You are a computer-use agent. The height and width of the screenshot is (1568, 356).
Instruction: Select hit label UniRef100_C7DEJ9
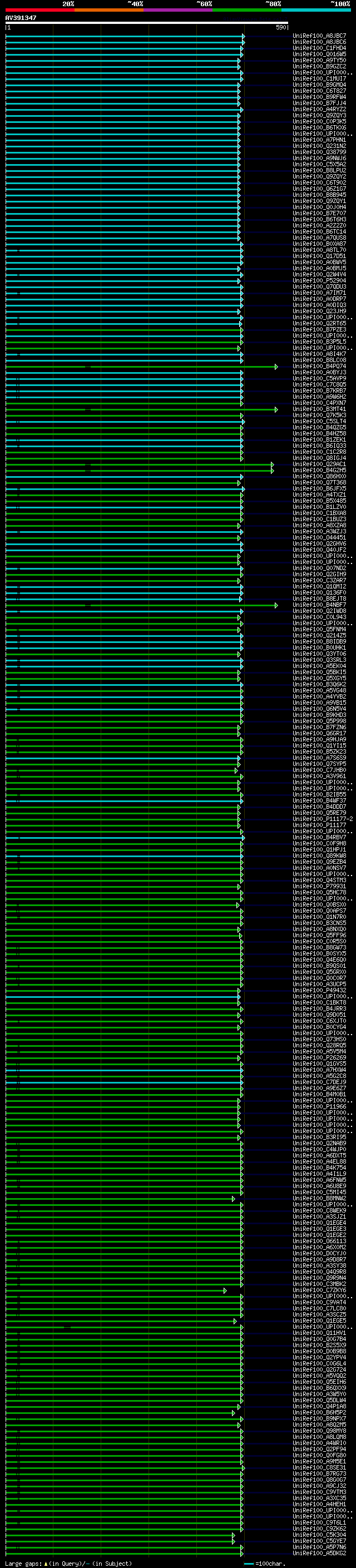coord(319,1083)
